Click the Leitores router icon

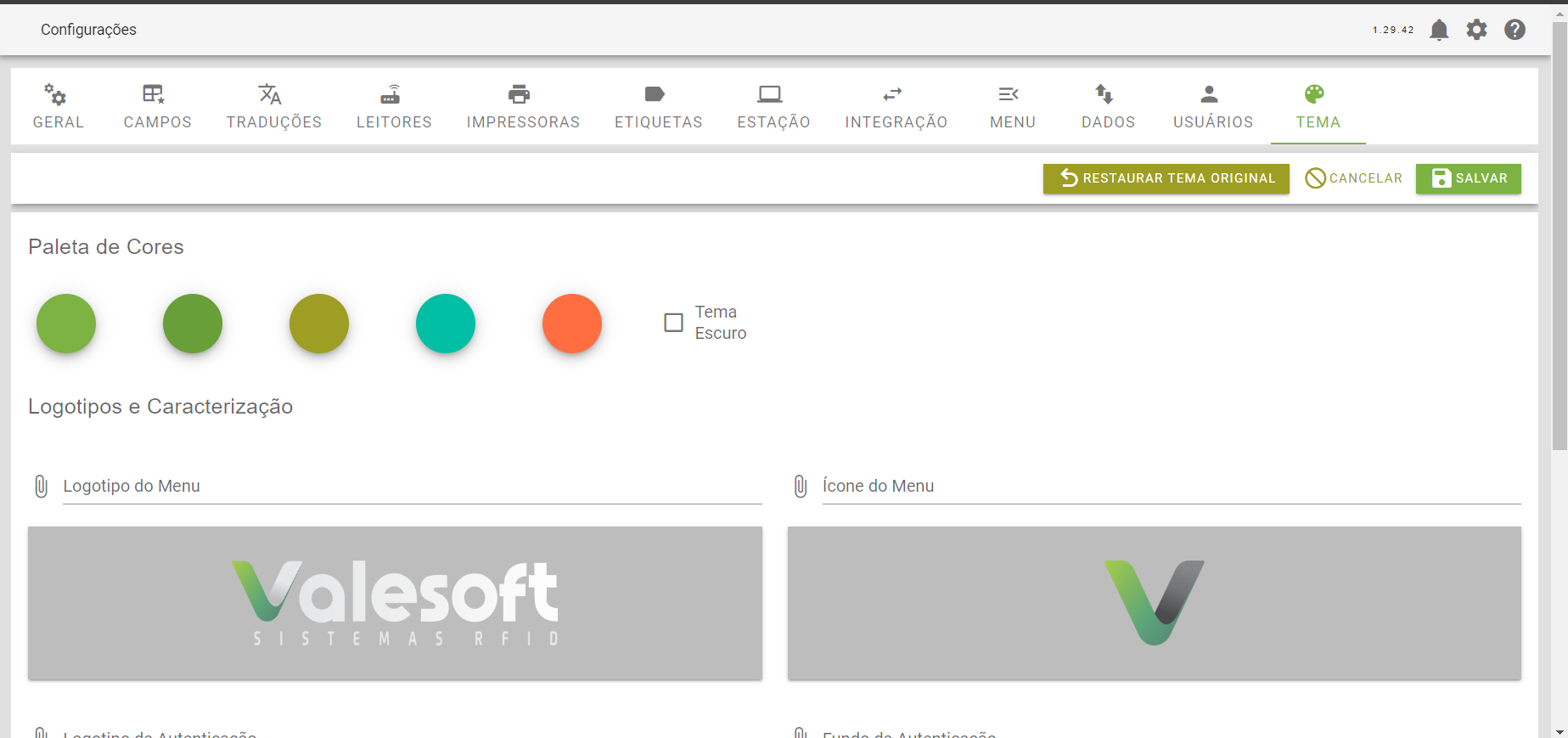click(391, 93)
